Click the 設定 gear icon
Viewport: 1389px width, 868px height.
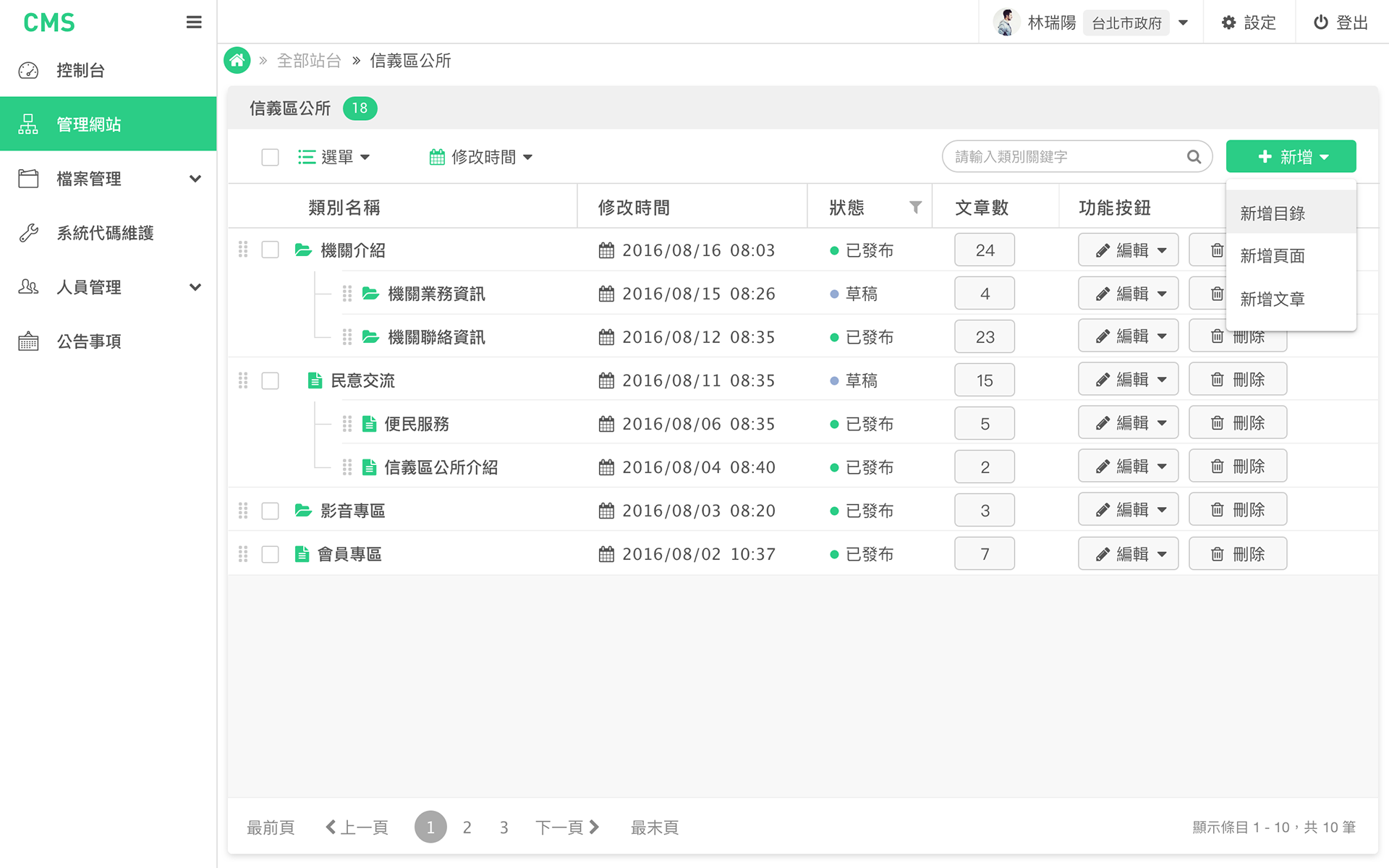tap(1228, 22)
